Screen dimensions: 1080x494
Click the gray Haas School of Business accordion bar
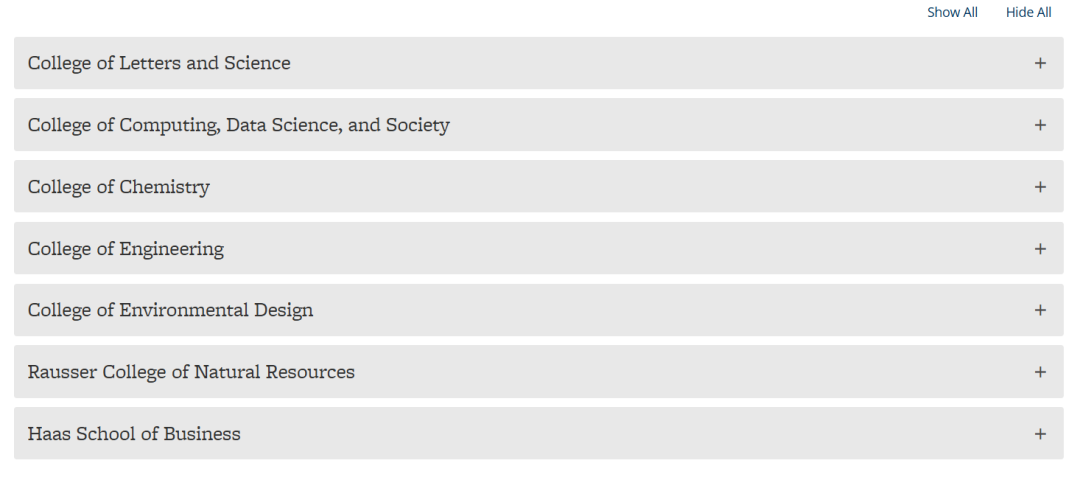tap(539, 433)
